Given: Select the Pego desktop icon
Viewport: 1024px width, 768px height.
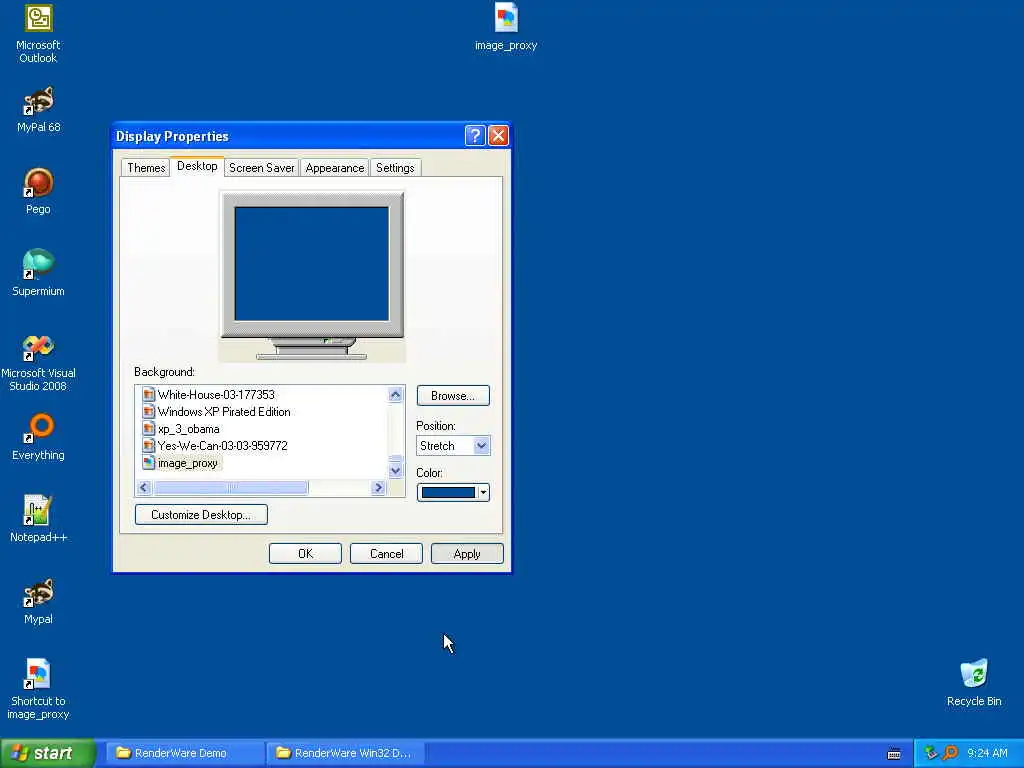Looking at the screenshot, I should click(39, 191).
